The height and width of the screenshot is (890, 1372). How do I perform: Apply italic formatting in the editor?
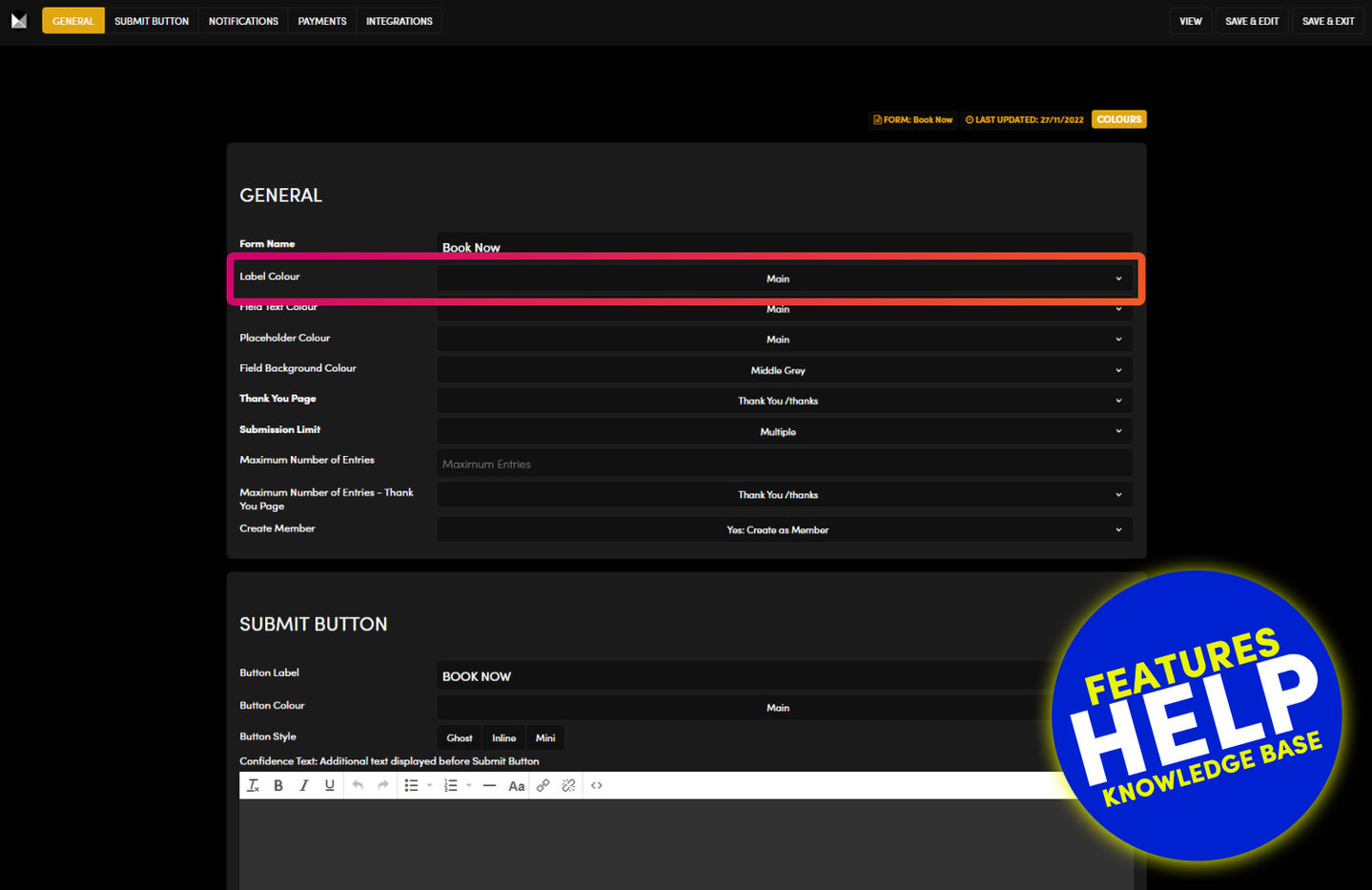pos(304,785)
